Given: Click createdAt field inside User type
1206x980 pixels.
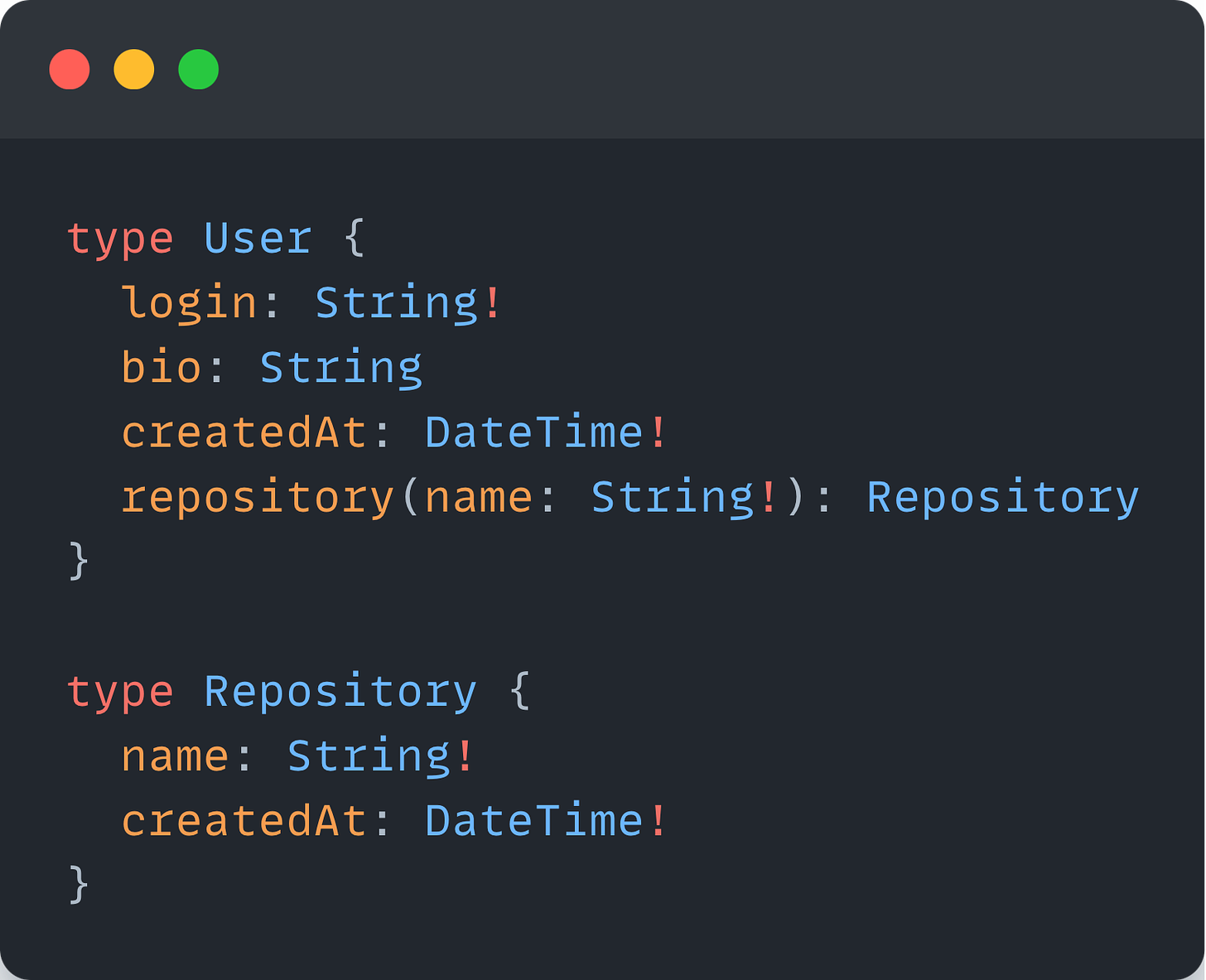Looking at the screenshot, I should (244, 432).
